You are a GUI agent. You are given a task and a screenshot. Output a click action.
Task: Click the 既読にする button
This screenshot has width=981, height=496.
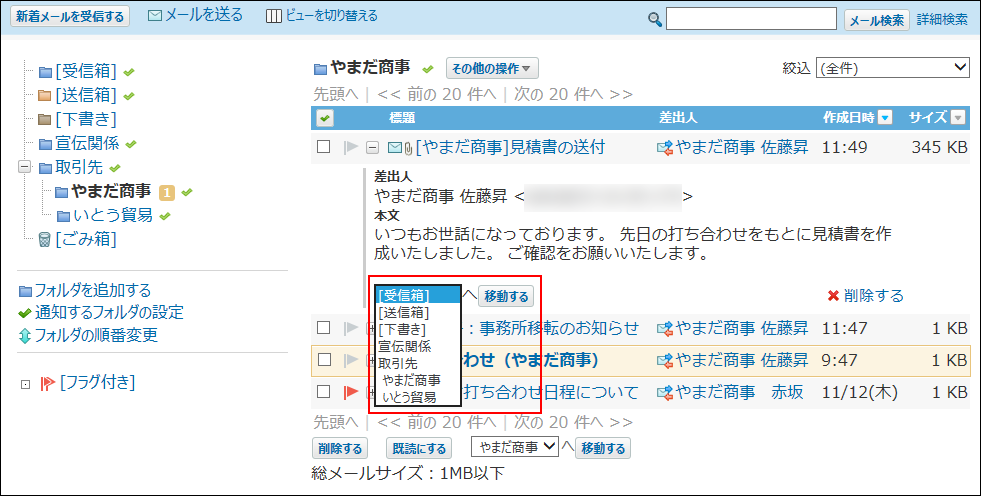tap(419, 448)
